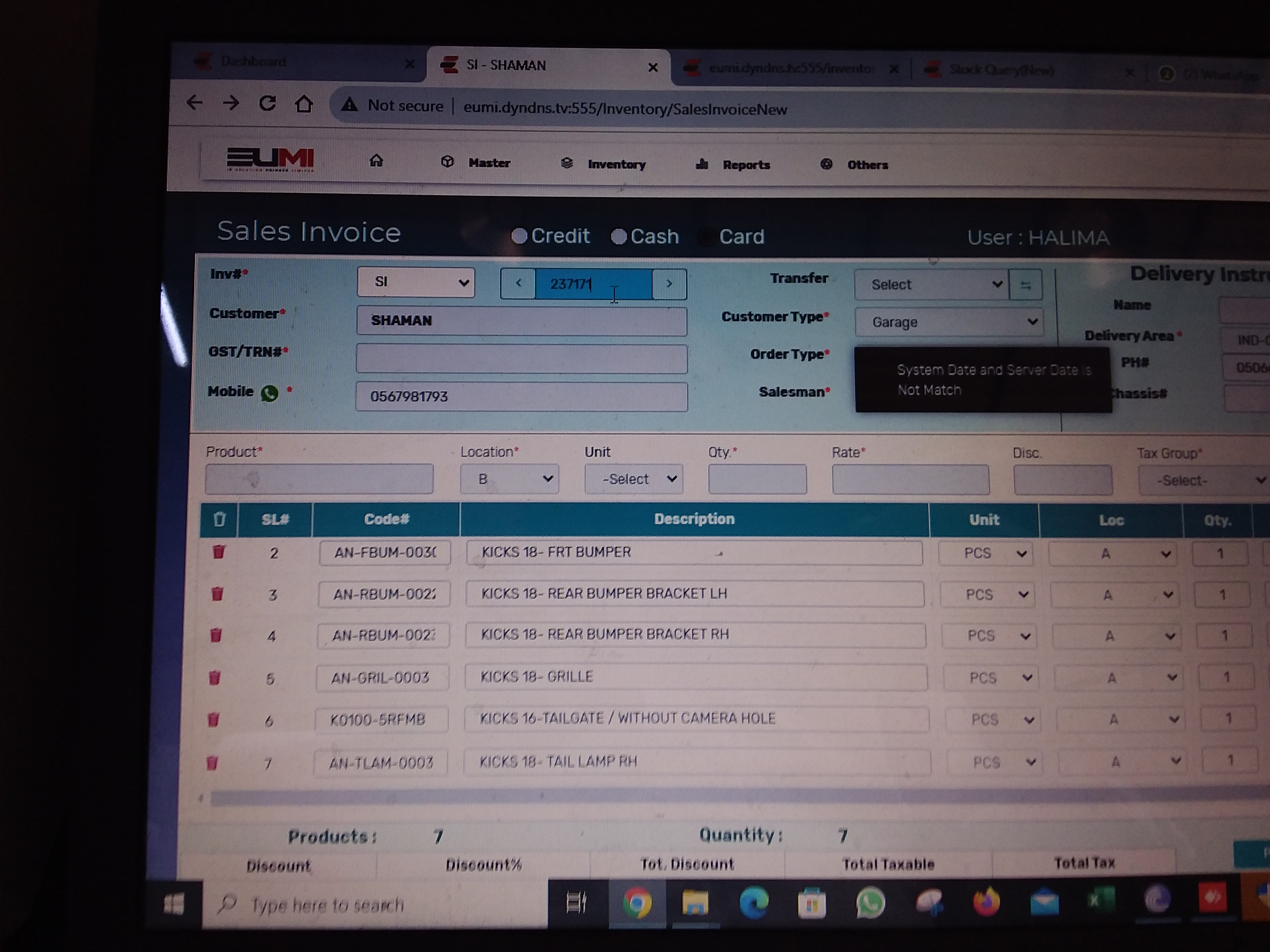1270x952 pixels.
Task: Open PCS unit dropdown for row 5
Action: tap(991, 678)
